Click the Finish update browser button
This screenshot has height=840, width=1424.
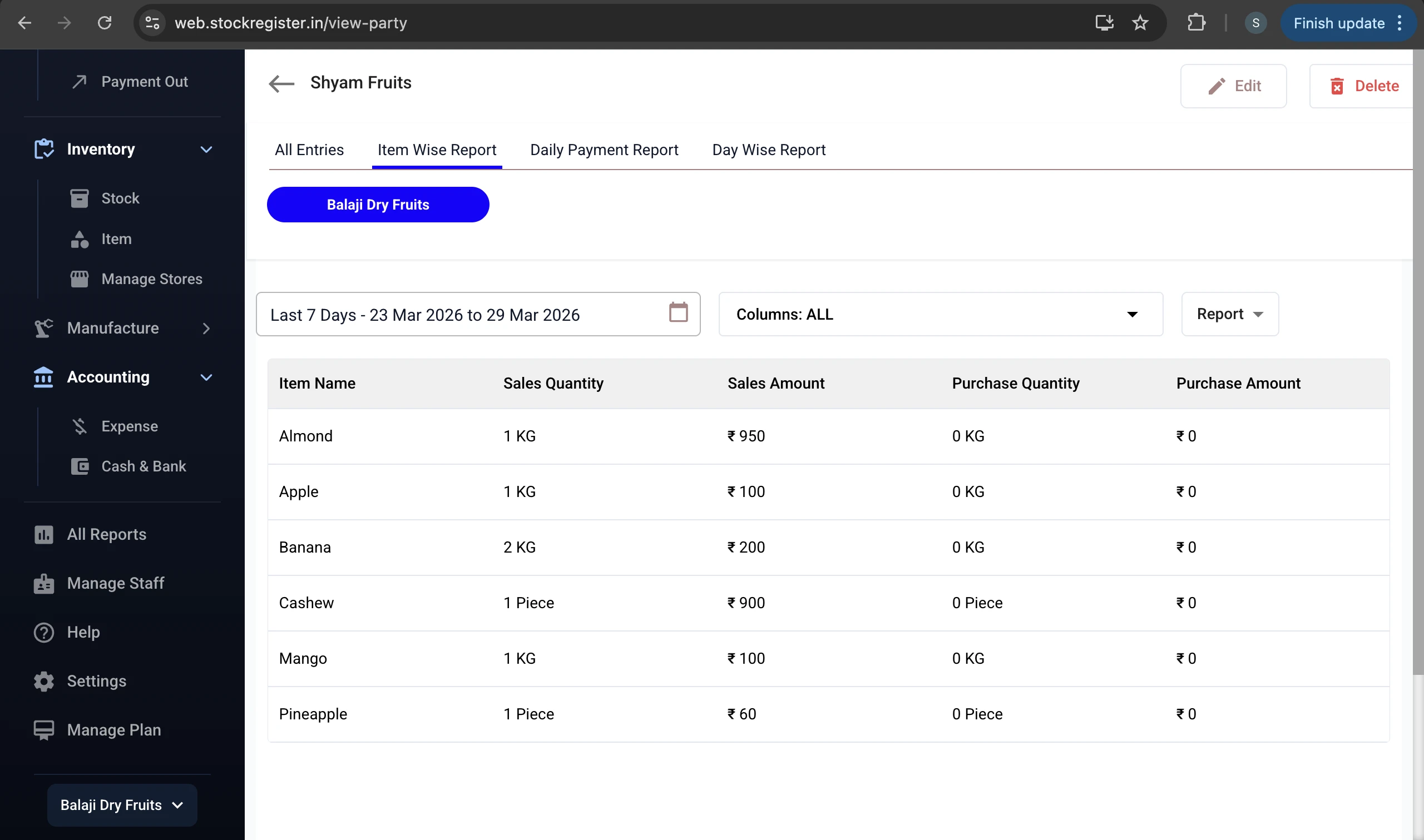point(1339,23)
